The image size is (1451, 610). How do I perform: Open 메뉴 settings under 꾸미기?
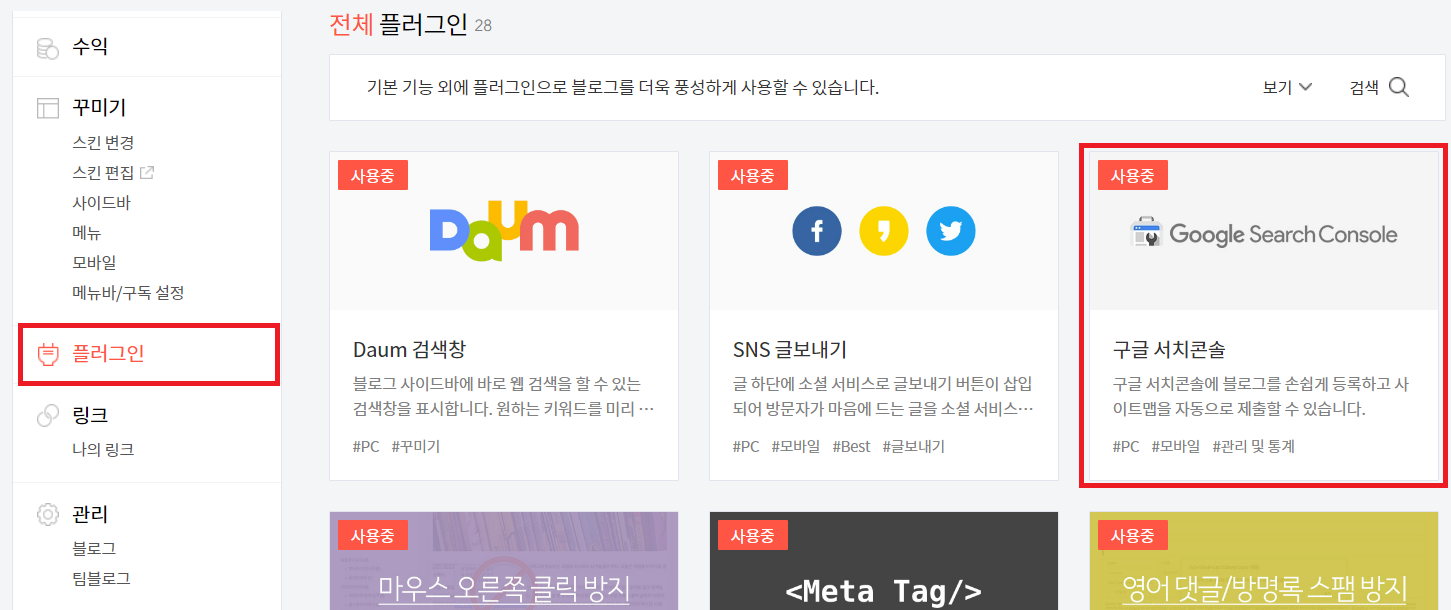coord(86,233)
